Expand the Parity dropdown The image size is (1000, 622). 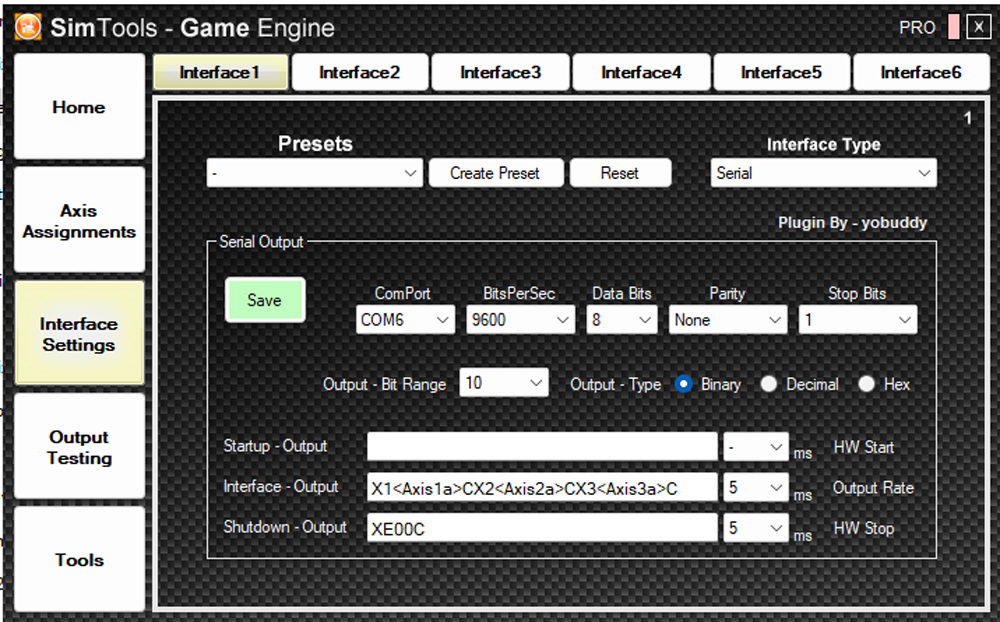click(x=727, y=320)
